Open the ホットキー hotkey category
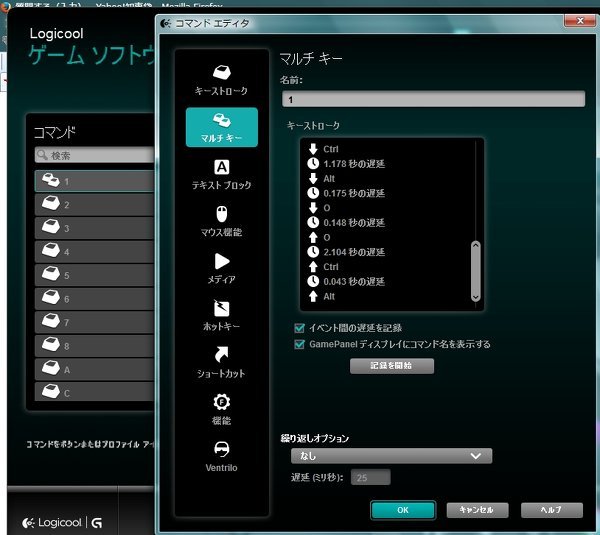 coord(222,316)
